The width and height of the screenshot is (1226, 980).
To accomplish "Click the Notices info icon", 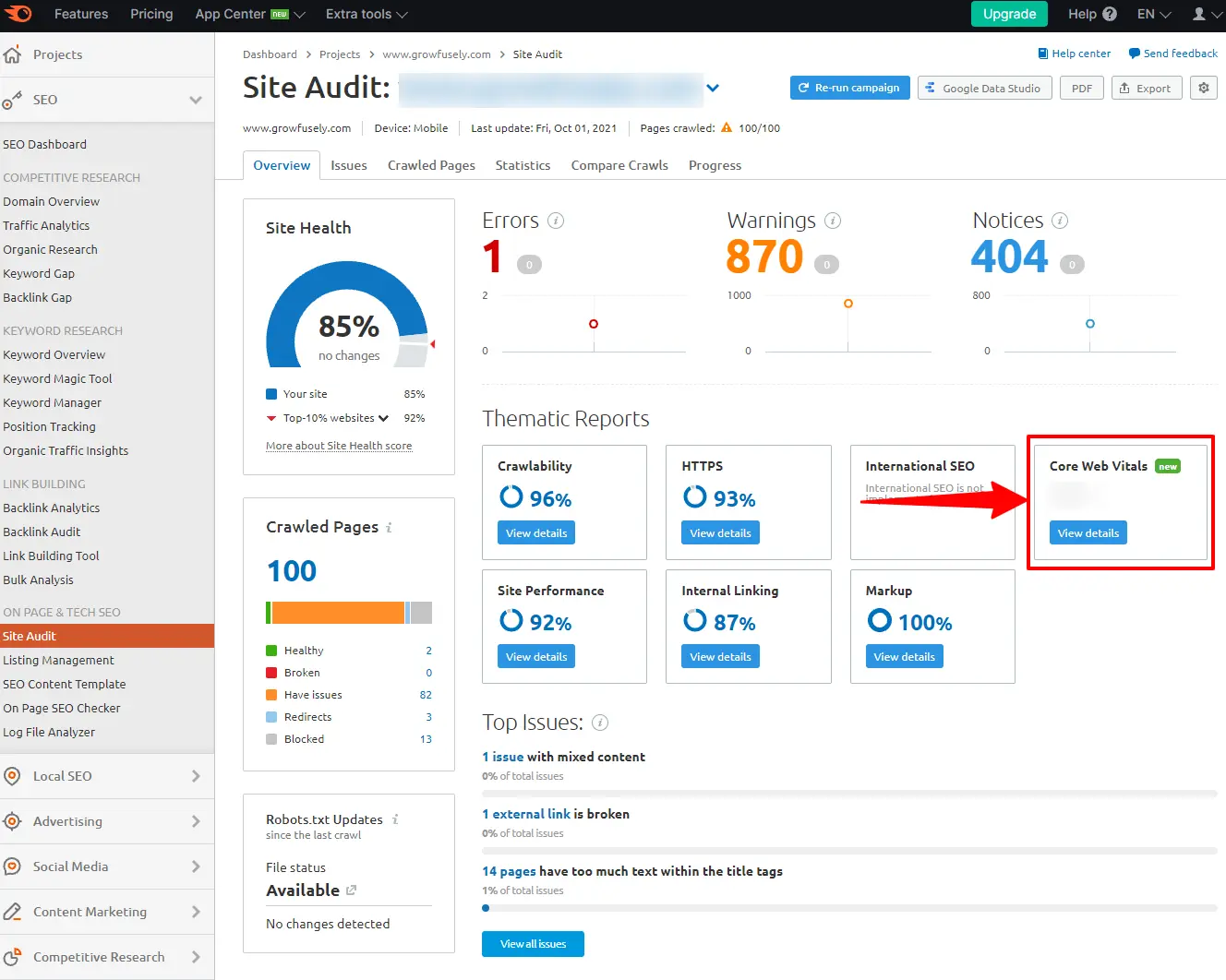I will (x=1060, y=221).
